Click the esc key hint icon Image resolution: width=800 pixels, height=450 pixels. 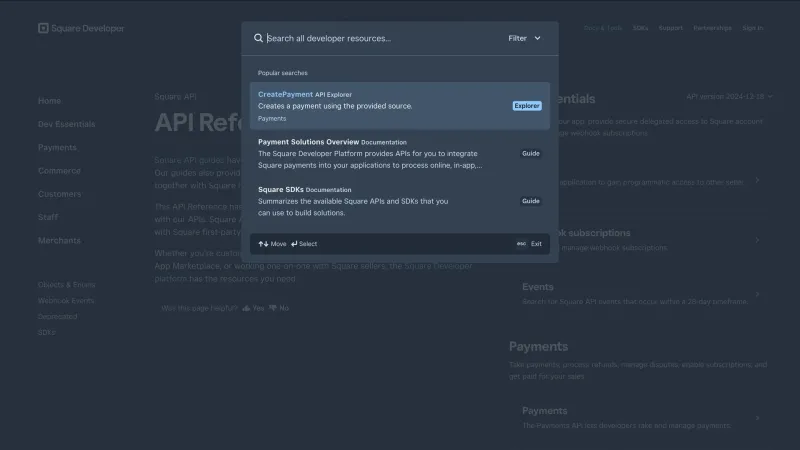(521, 244)
